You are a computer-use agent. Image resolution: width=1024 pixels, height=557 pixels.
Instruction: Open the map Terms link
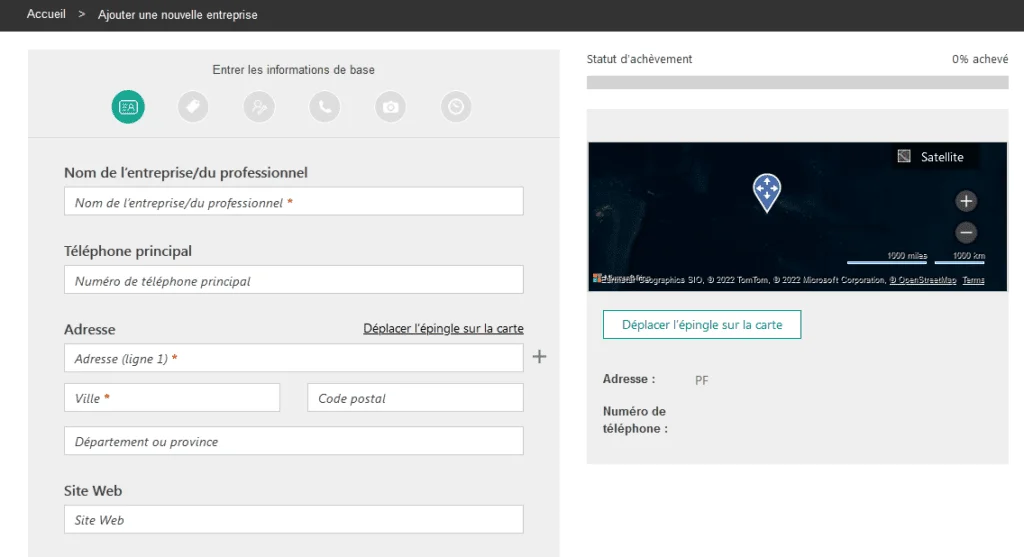click(973, 280)
